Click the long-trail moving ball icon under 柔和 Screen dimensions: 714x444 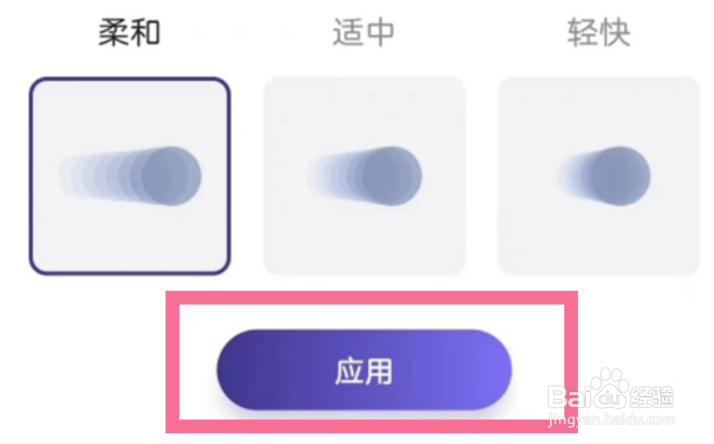click(130, 176)
